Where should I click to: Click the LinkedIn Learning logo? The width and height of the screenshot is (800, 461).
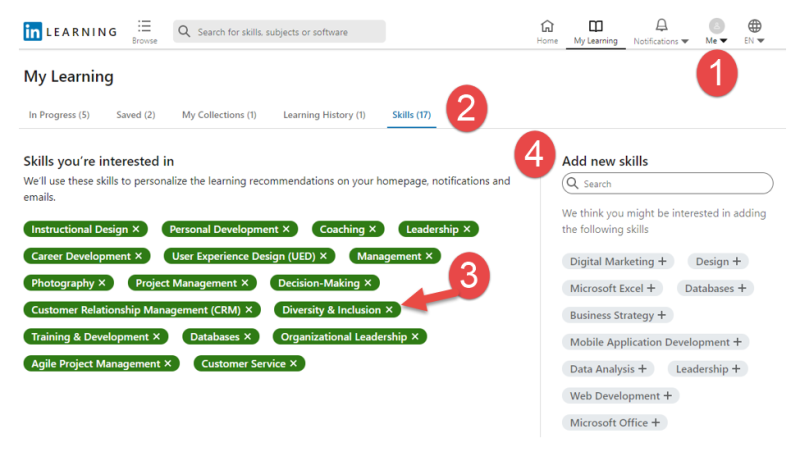tap(69, 31)
